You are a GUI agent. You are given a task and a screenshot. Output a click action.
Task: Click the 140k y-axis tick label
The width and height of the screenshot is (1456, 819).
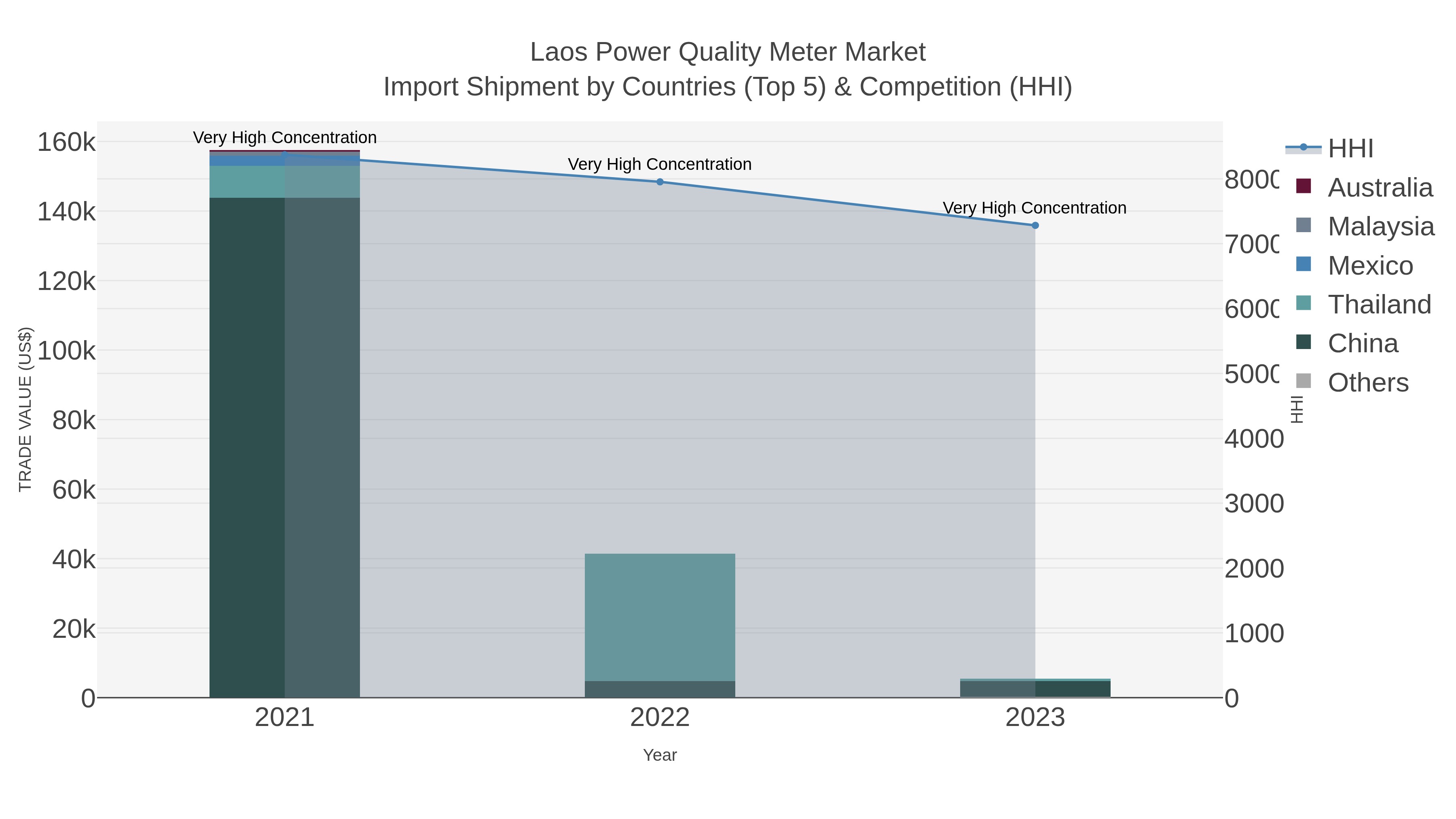(x=67, y=212)
